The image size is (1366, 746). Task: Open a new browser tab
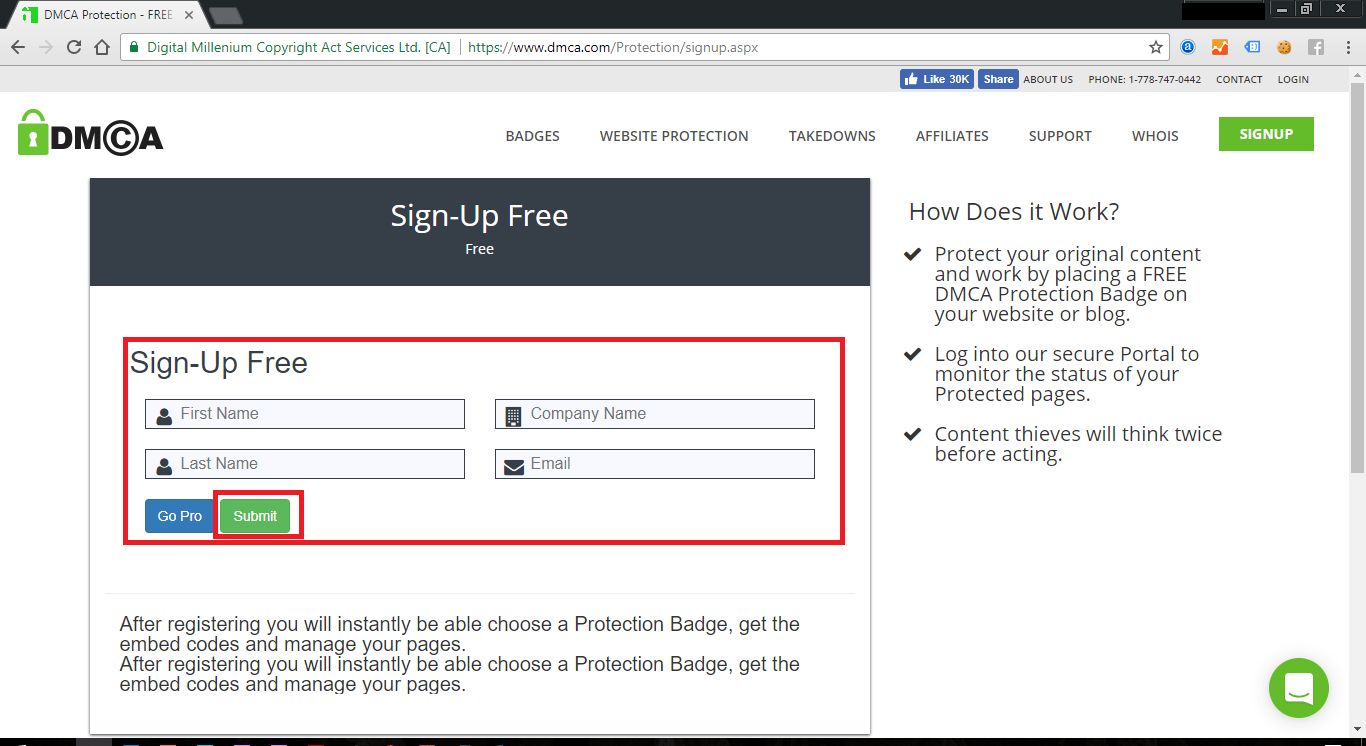(226, 16)
